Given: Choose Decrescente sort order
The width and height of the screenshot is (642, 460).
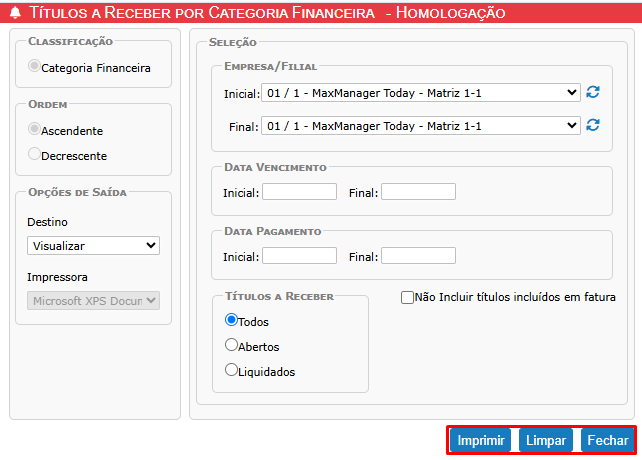Looking at the screenshot, I should (x=35, y=154).
